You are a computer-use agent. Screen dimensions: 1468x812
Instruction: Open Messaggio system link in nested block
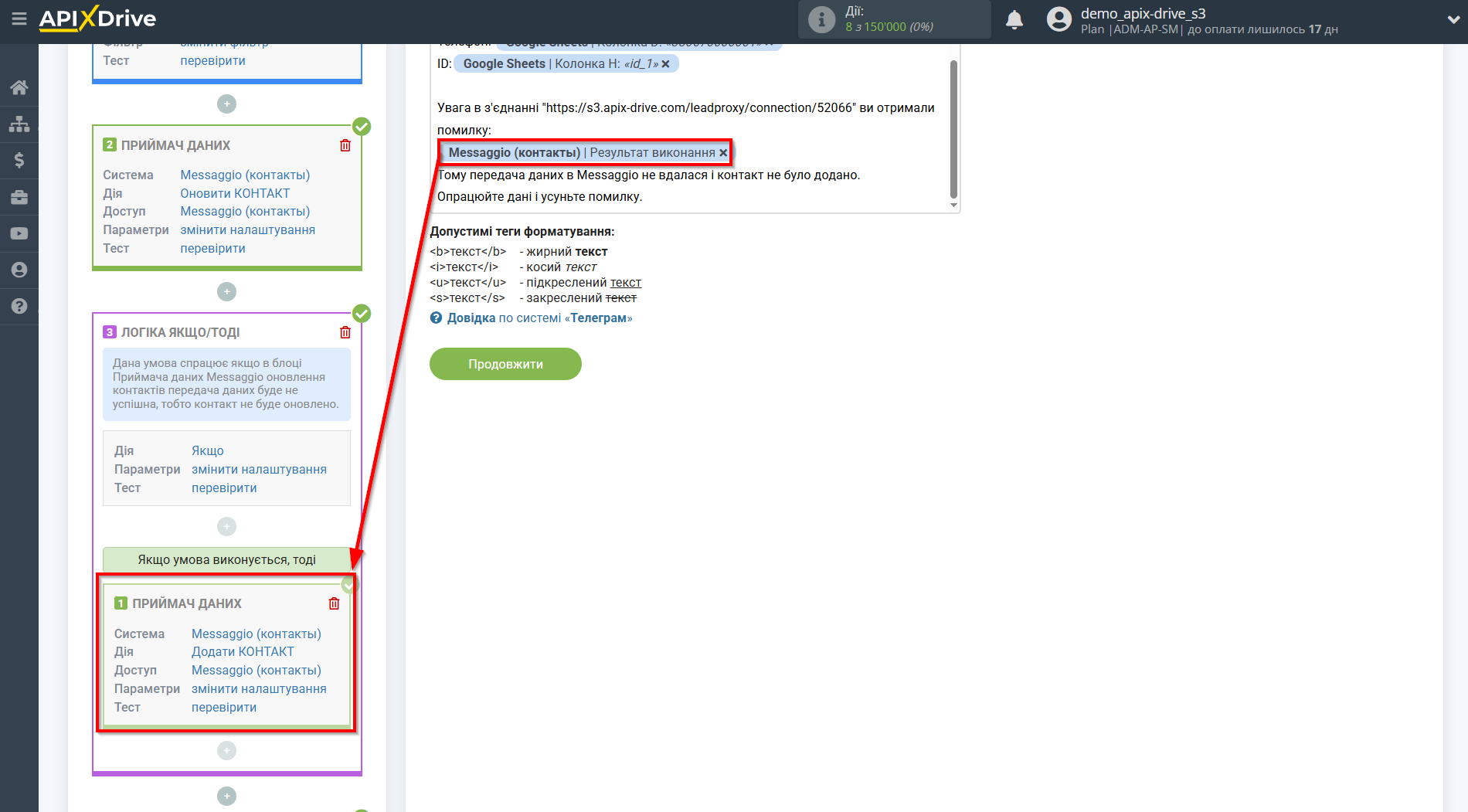(x=257, y=634)
